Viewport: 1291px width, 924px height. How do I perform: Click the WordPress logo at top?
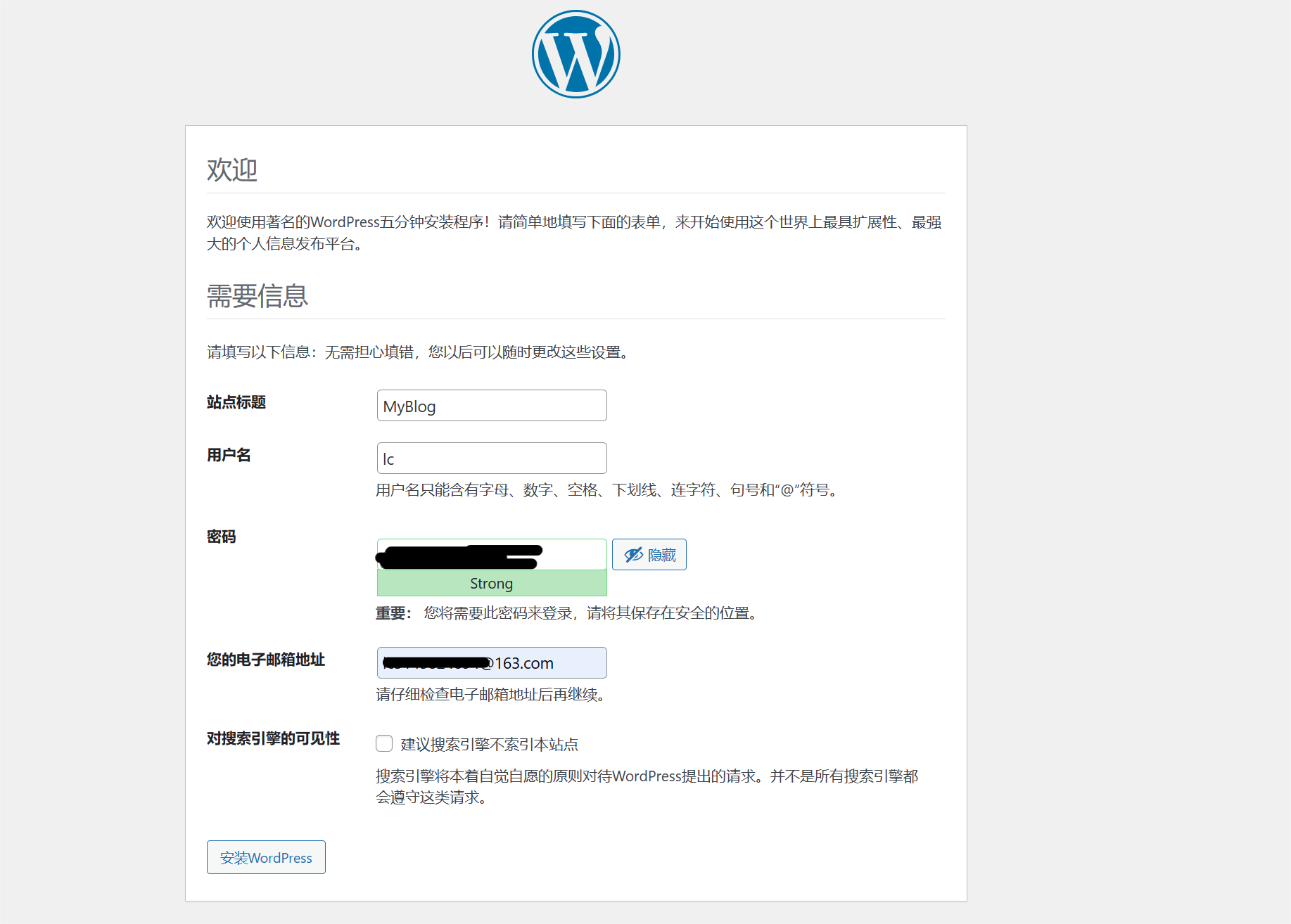[x=575, y=54]
